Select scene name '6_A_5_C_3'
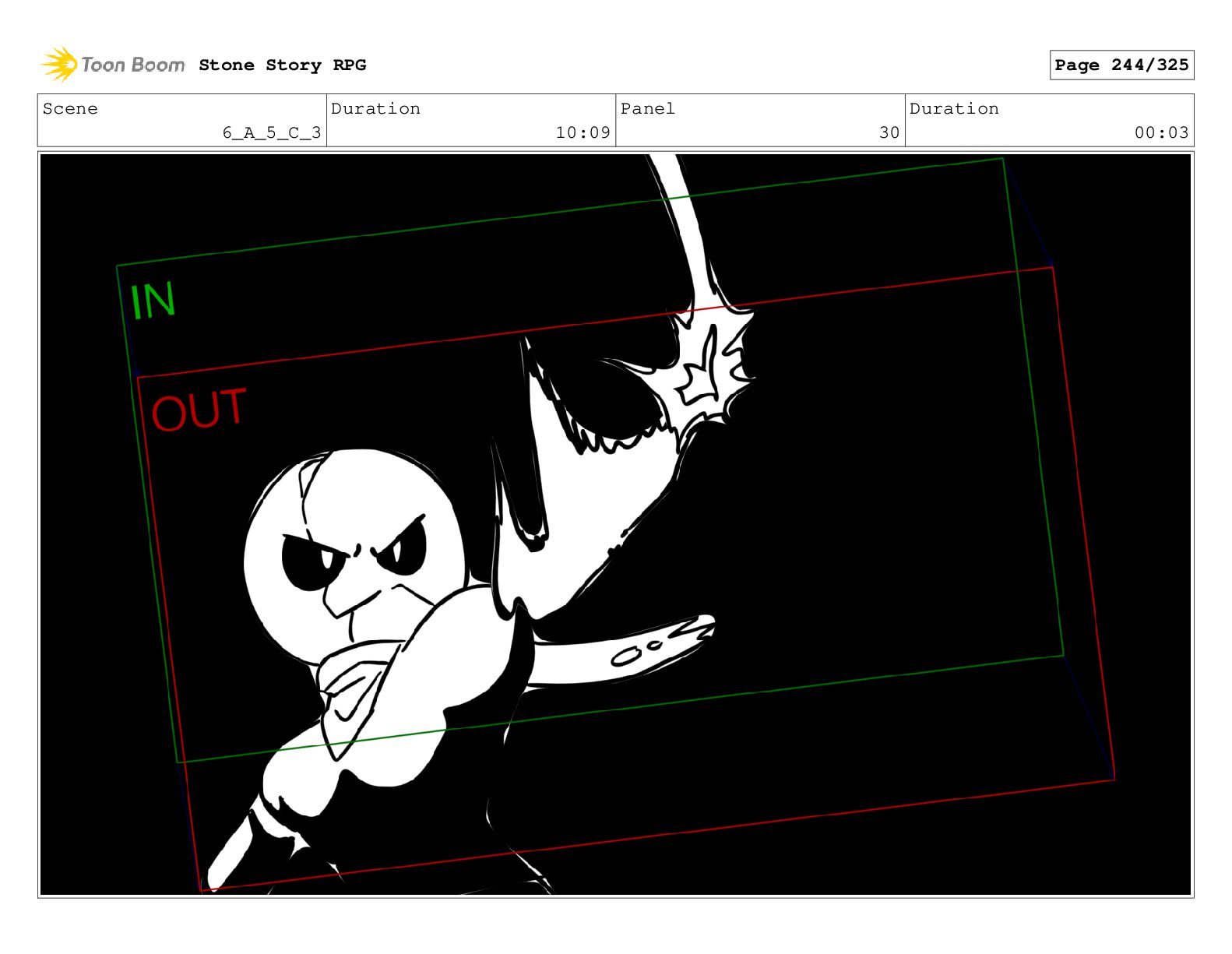This screenshot has height=954, width=1232. click(x=272, y=133)
